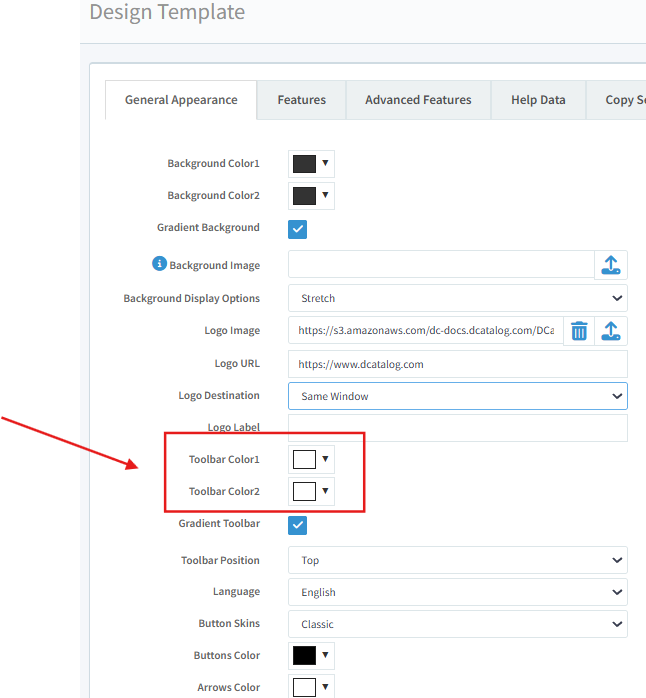Pick a color for Toolbar Color1

311,460
